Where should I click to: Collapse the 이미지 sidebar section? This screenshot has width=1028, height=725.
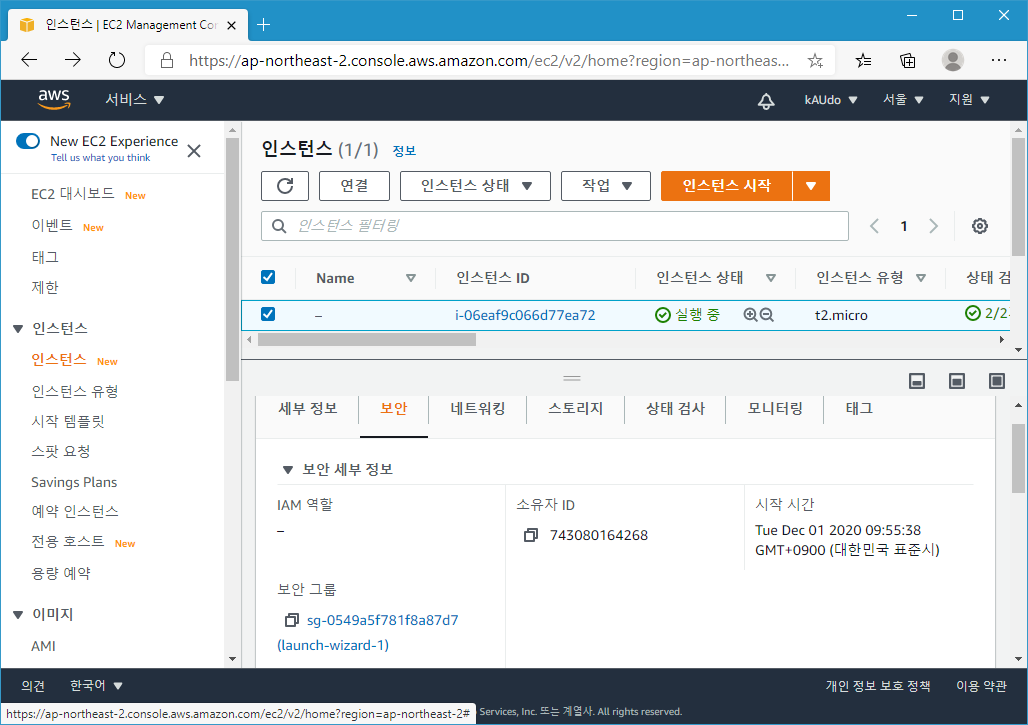18,615
